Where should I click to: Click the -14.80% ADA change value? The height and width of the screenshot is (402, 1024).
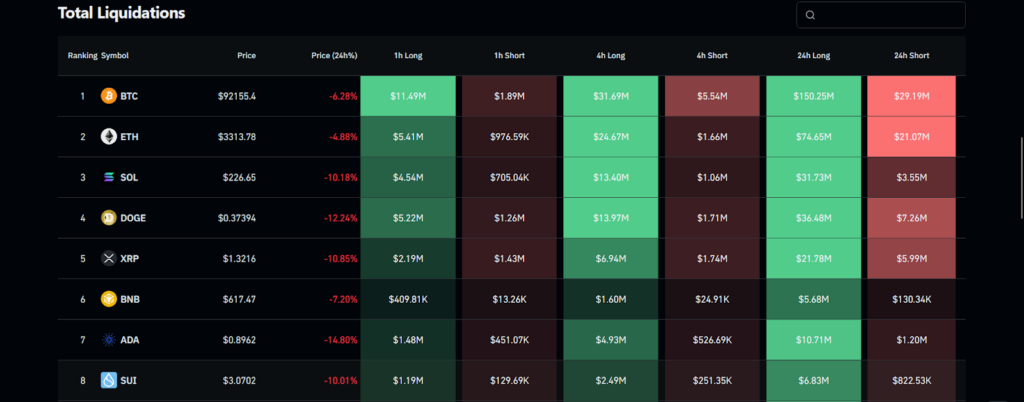pos(342,340)
